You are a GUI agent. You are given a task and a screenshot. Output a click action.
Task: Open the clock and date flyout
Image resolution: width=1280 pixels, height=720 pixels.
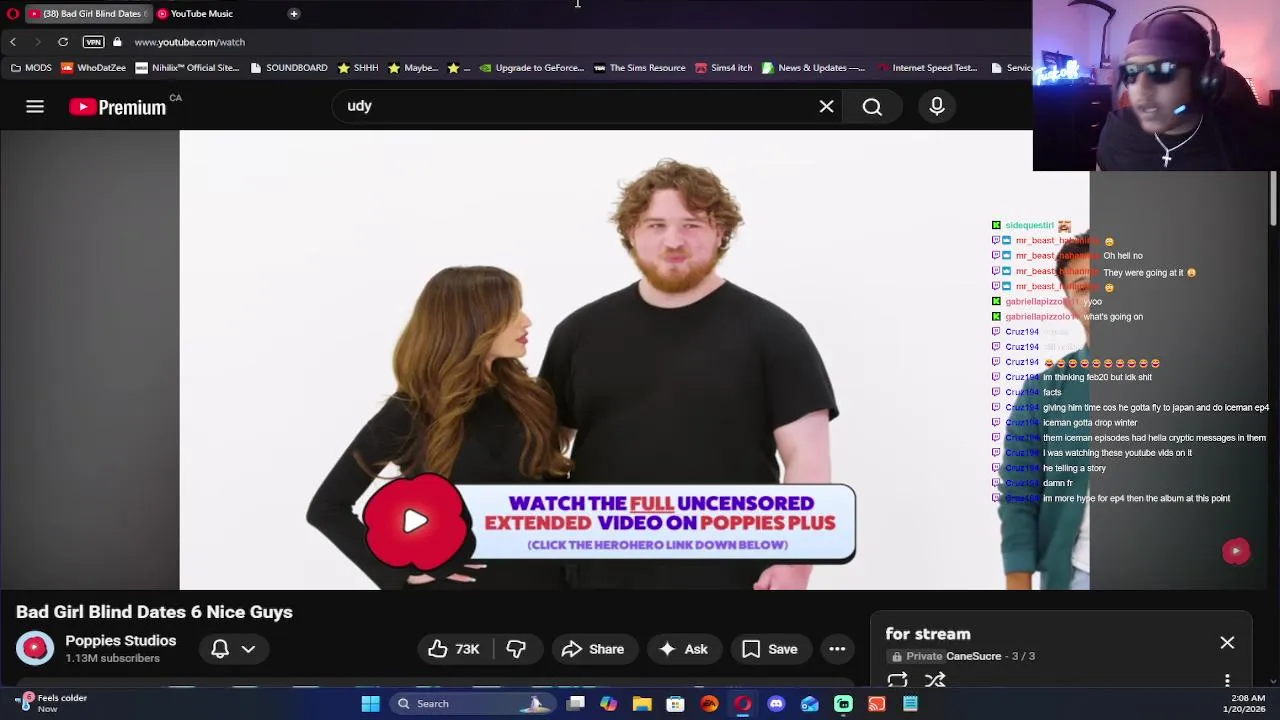[x=1248, y=703]
